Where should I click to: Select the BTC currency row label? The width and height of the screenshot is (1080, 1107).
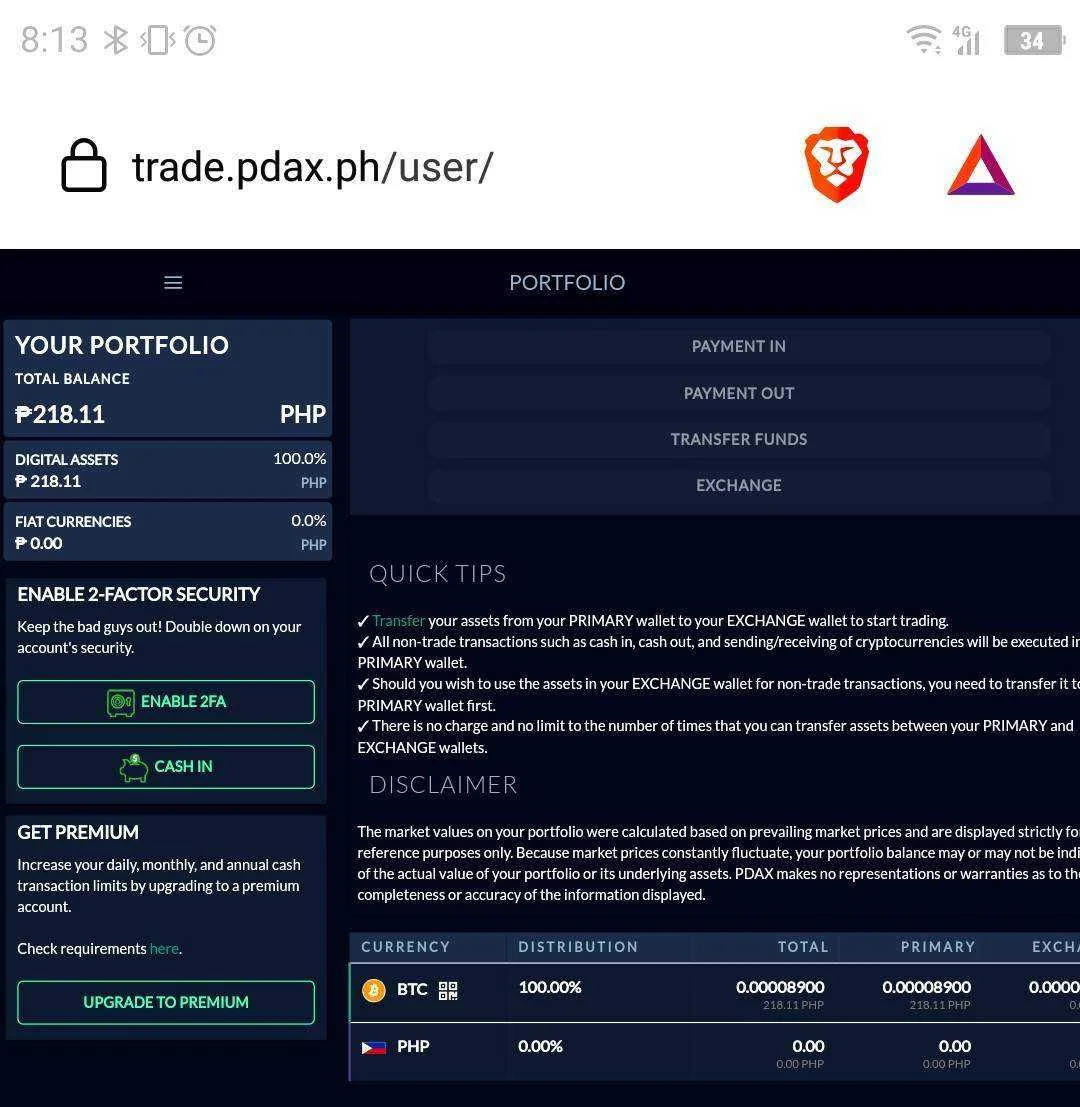click(x=412, y=990)
